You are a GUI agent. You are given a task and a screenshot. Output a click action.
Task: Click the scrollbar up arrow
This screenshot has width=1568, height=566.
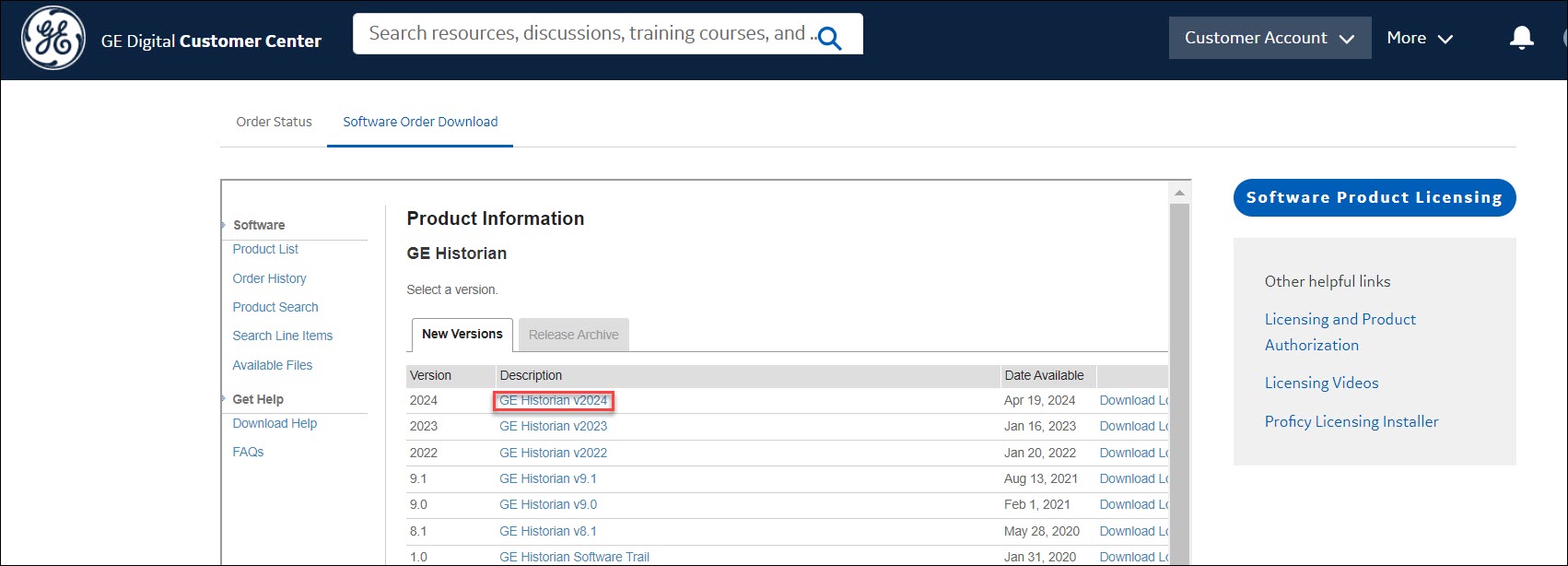(x=1179, y=193)
